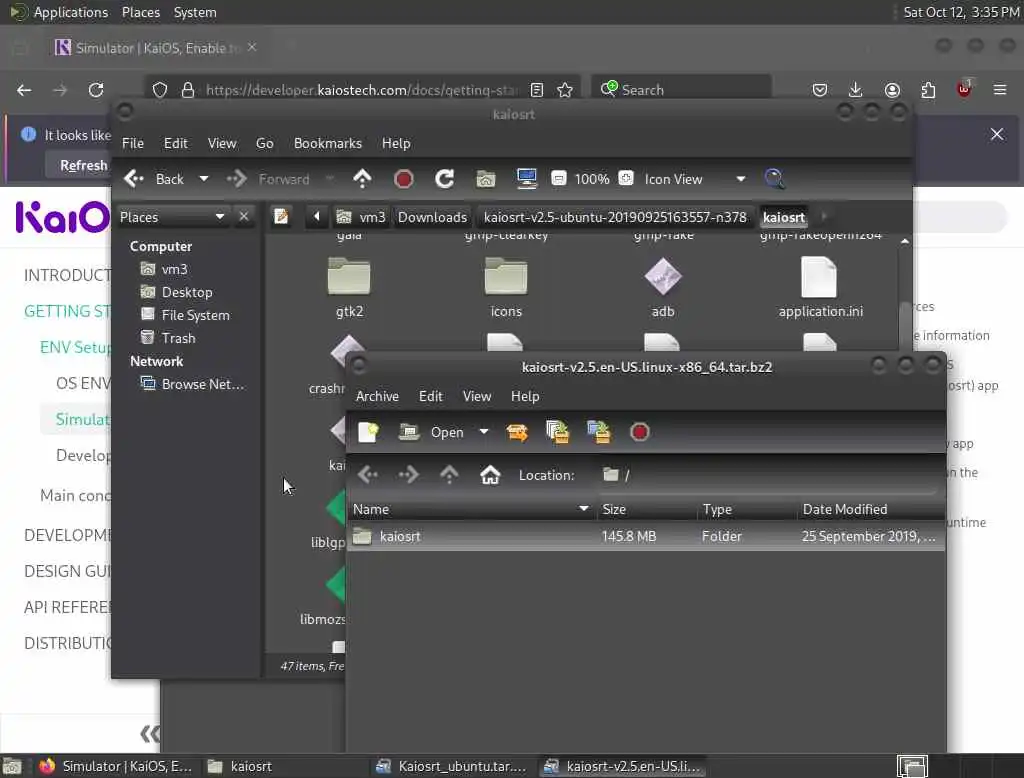Open the Archive menu
This screenshot has width=1024, height=778.
pyautogui.click(x=377, y=396)
